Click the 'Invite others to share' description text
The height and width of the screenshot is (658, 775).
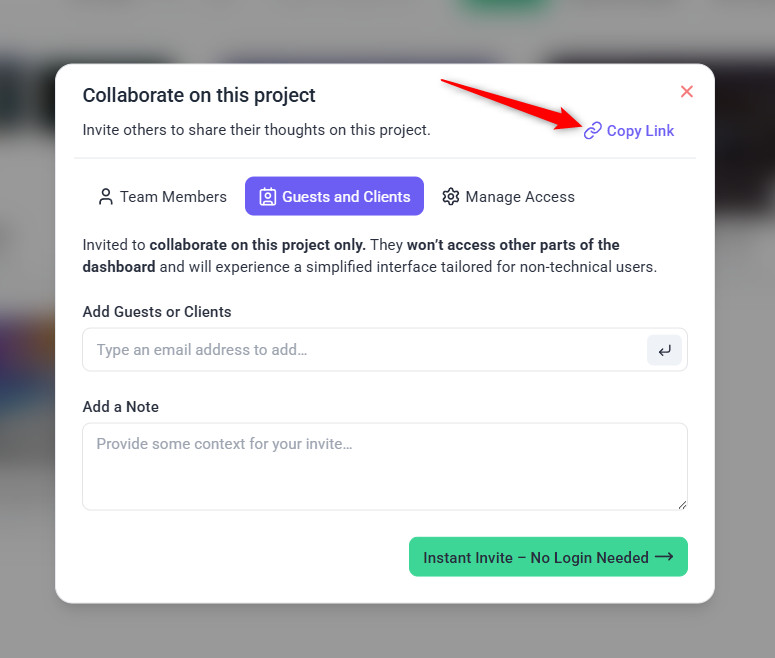pyautogui.click(x=257, y=130)
